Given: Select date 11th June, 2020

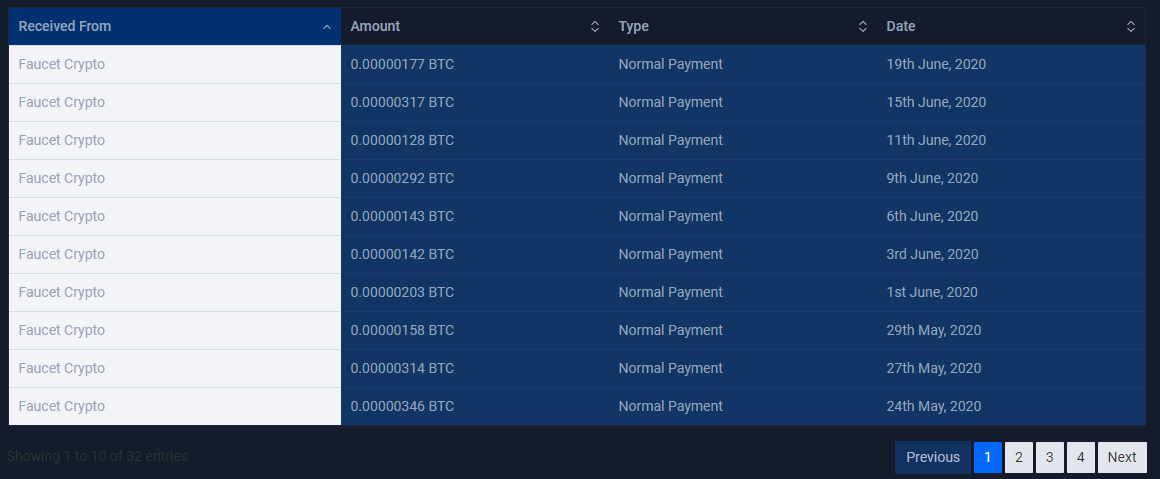Looking at the screenshot, I should [x=937, y=140].
